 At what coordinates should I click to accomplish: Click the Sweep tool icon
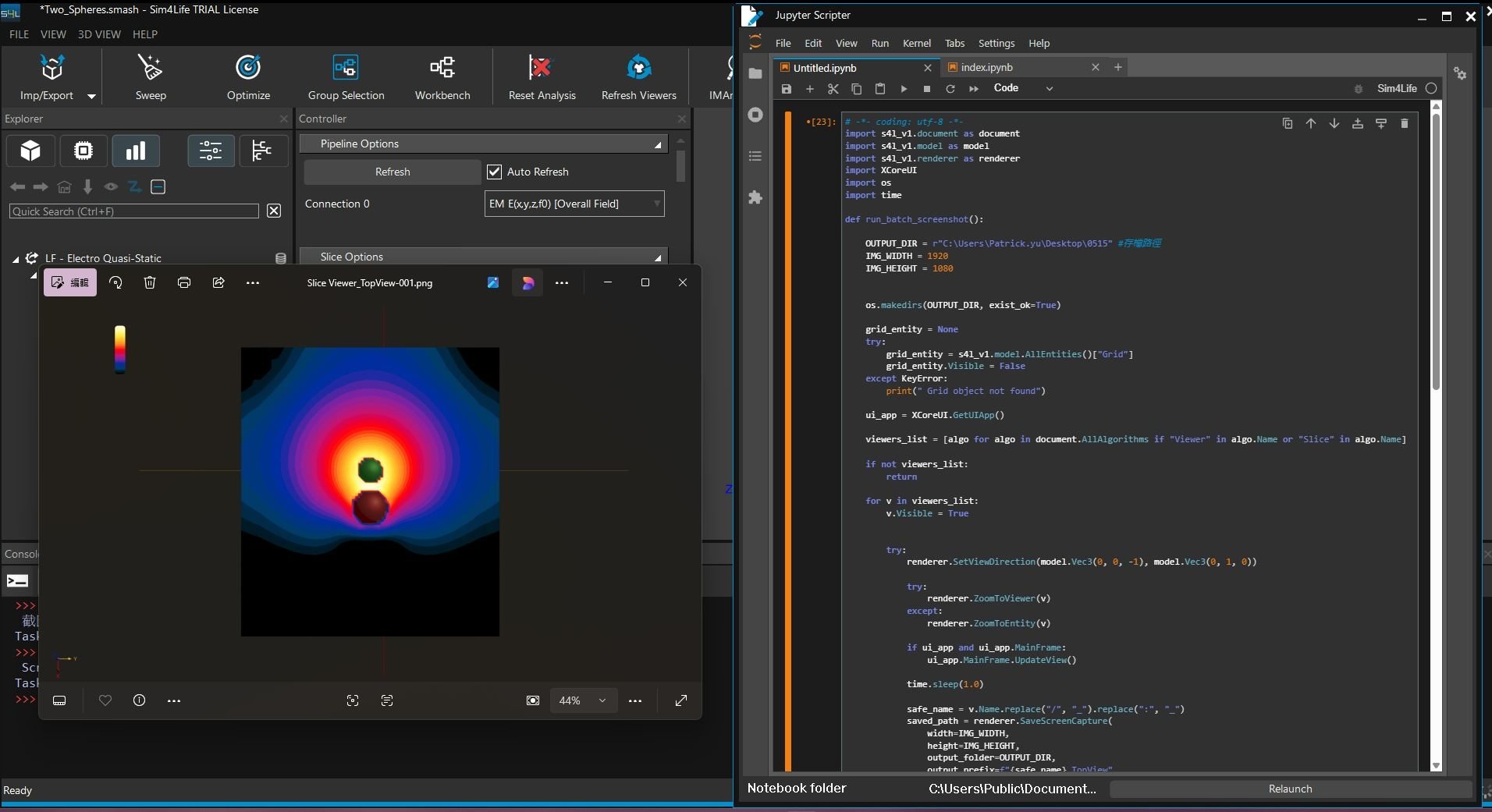pos(150,69)
